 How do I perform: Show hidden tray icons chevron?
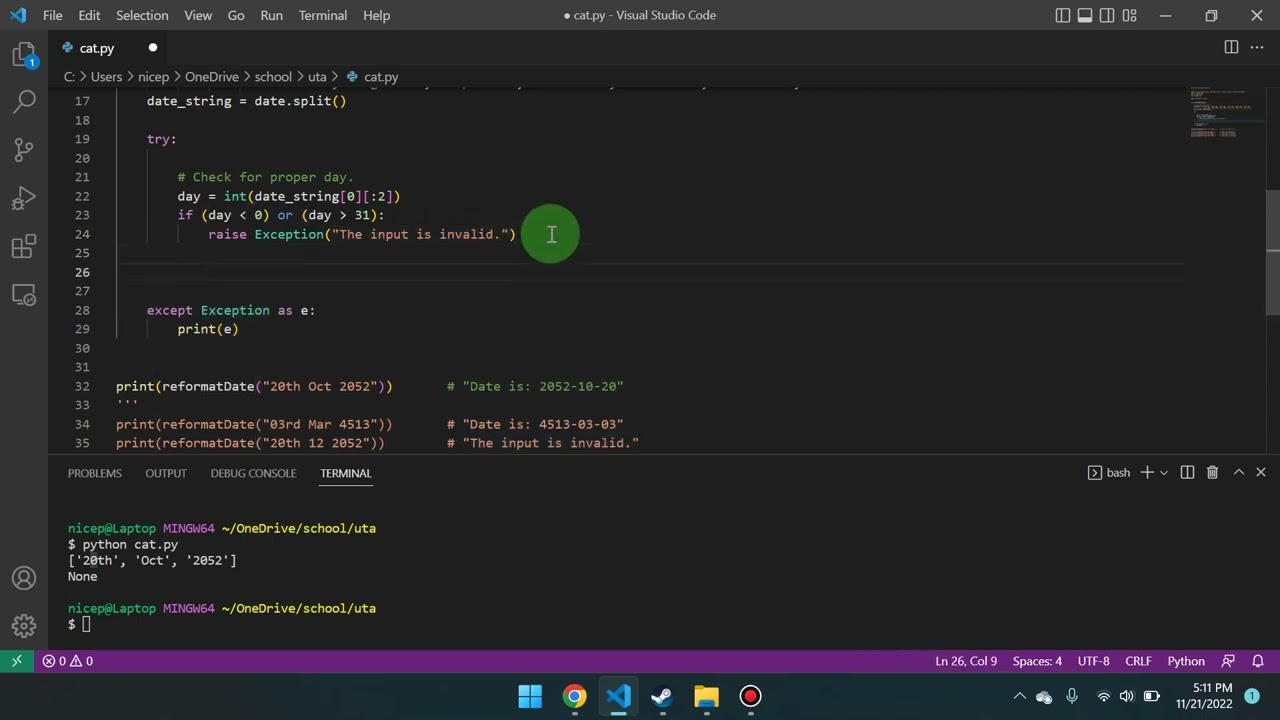point(1019,696)
